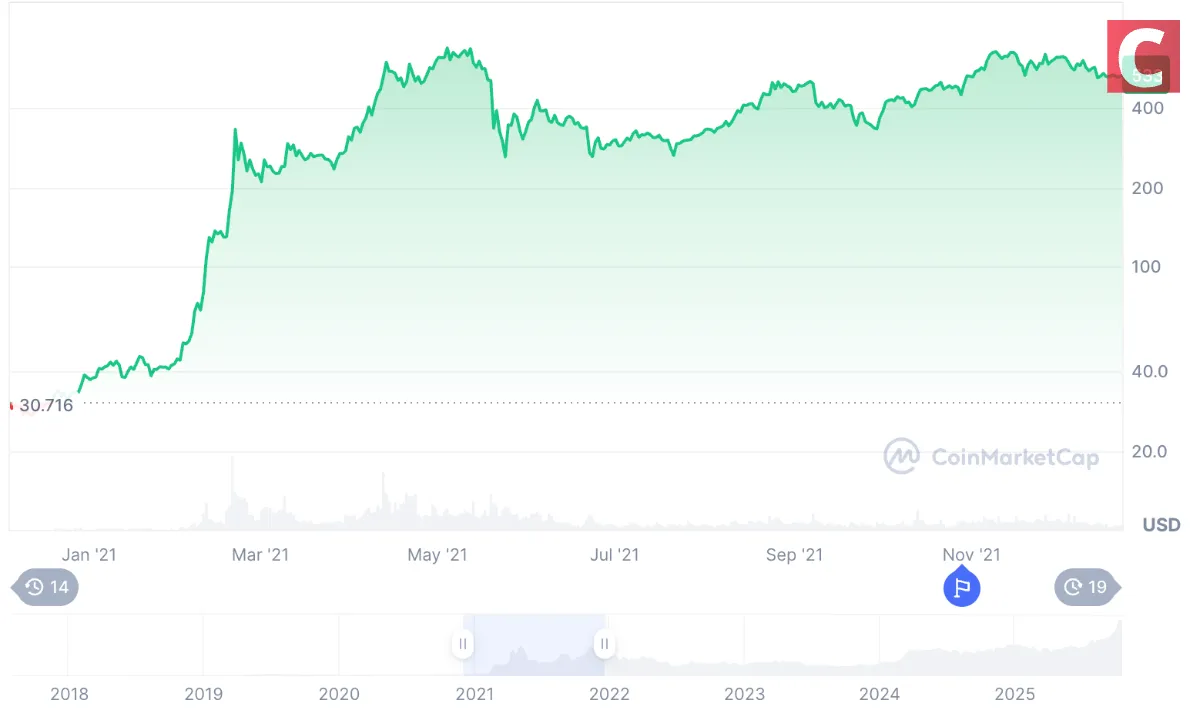Select the blue flag annotation near Nov '21
This screenshot has width=1200, height=727.
pyautogui.click(x=962, y=588)
